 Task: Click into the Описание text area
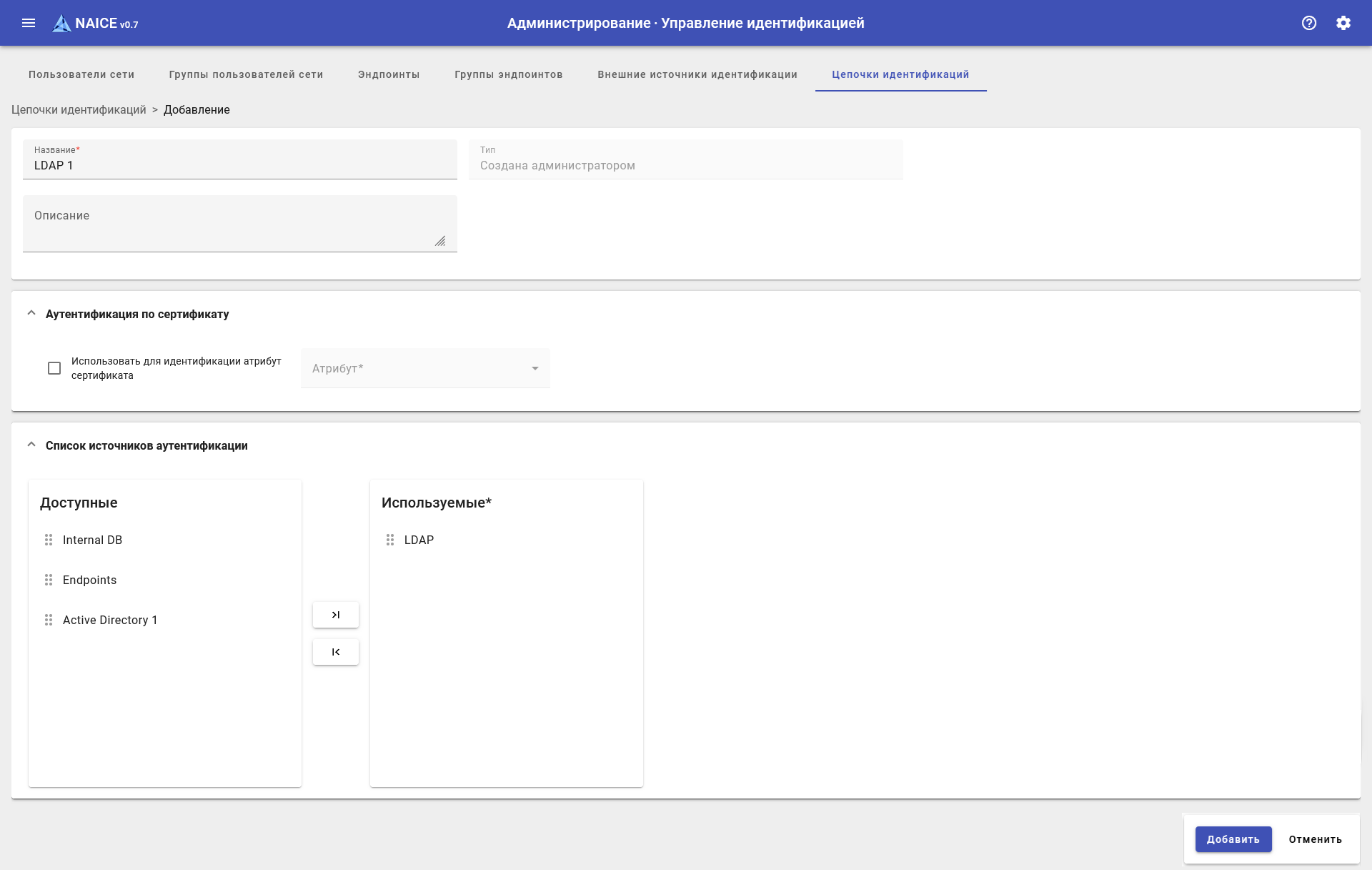pos(239,224)
